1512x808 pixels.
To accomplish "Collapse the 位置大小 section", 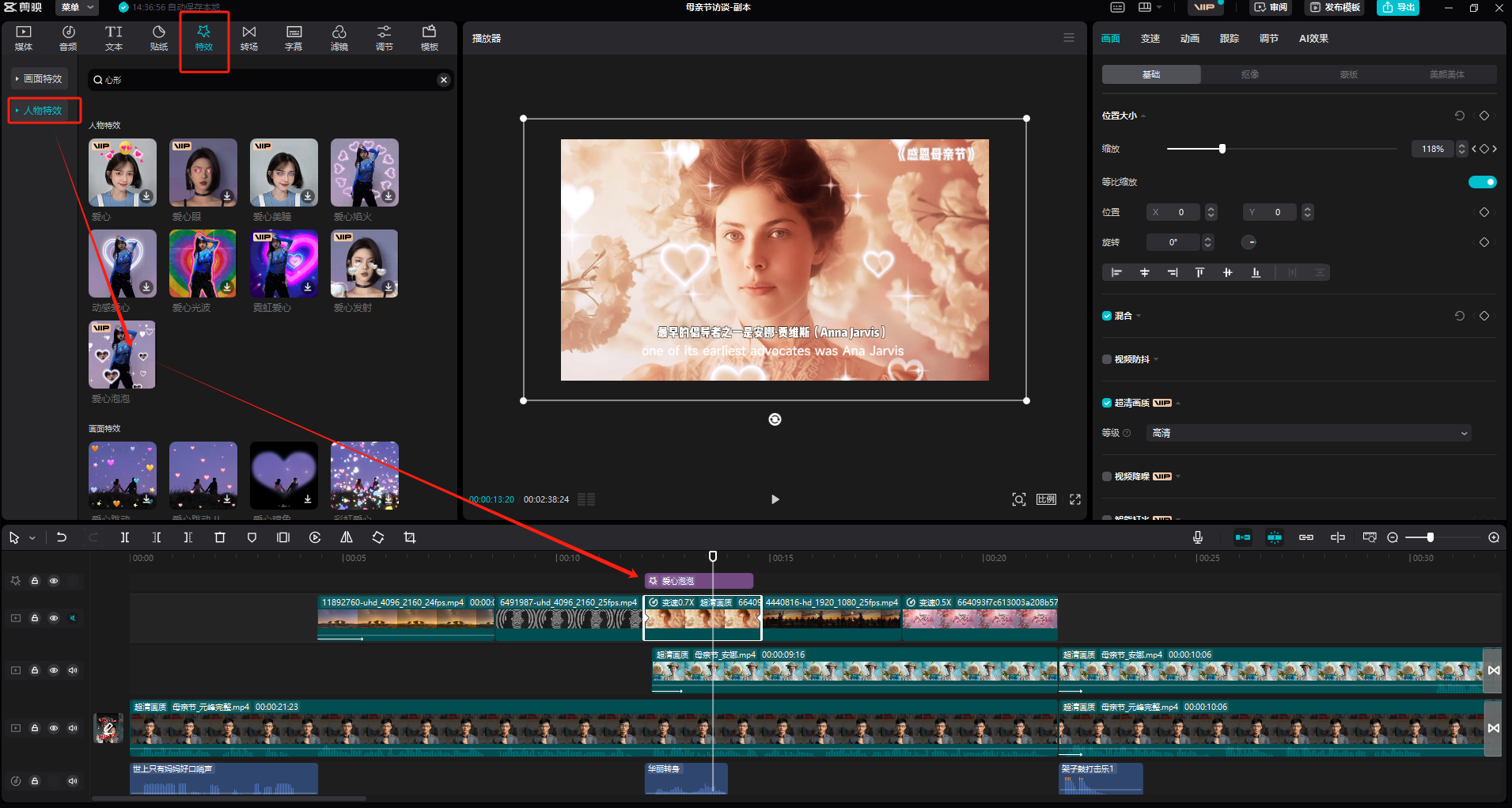I will 1143,116.
